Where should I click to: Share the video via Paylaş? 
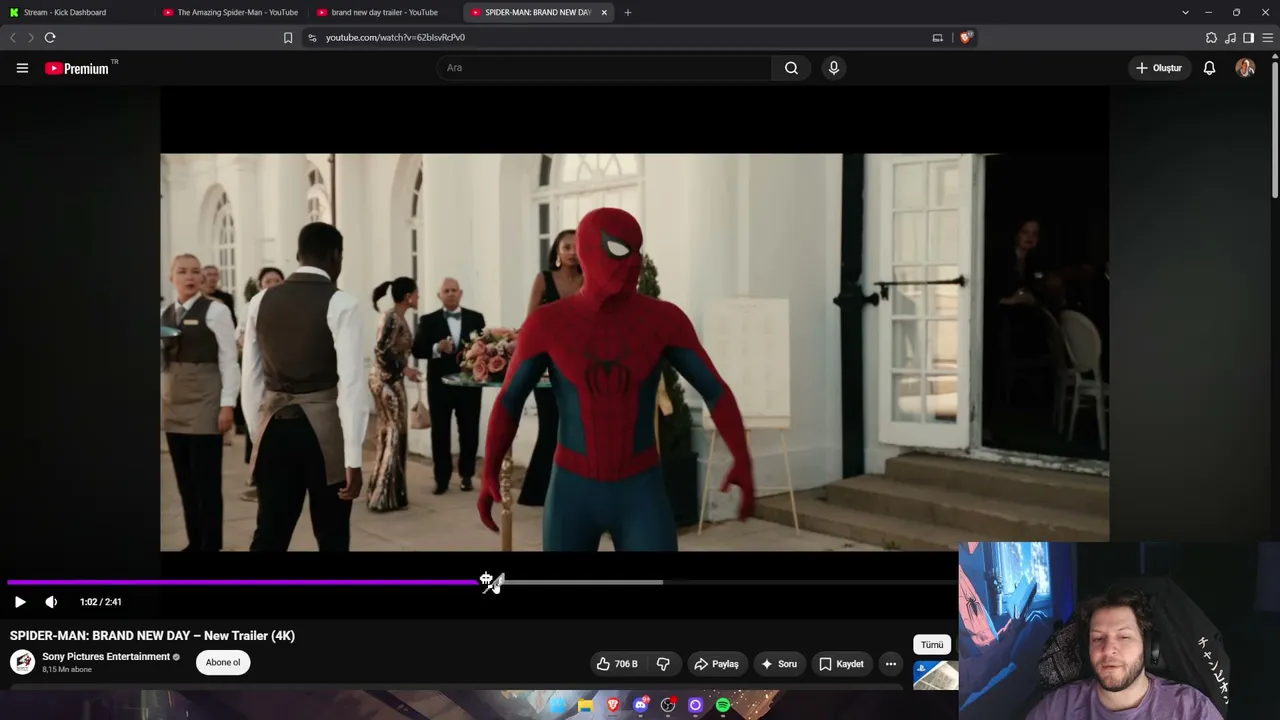coord(716,664)
